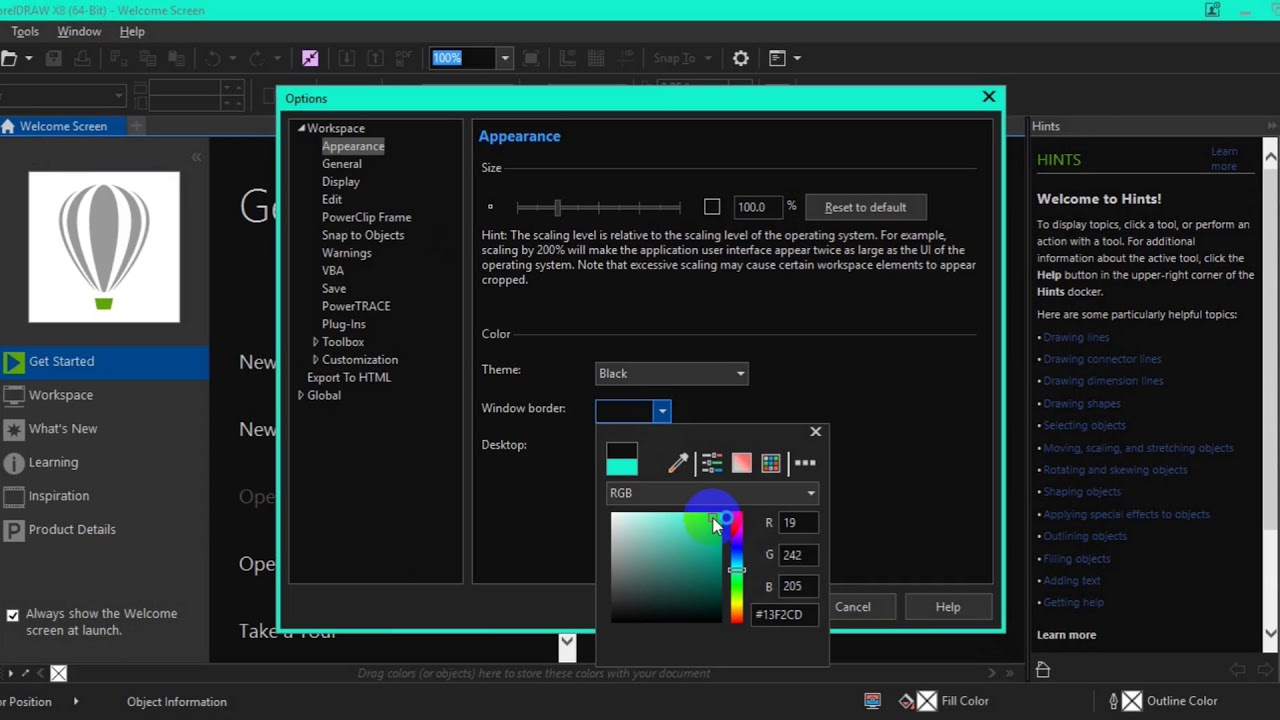Expand the Global tree node
Screen dimensions: 1280x720
301,395
